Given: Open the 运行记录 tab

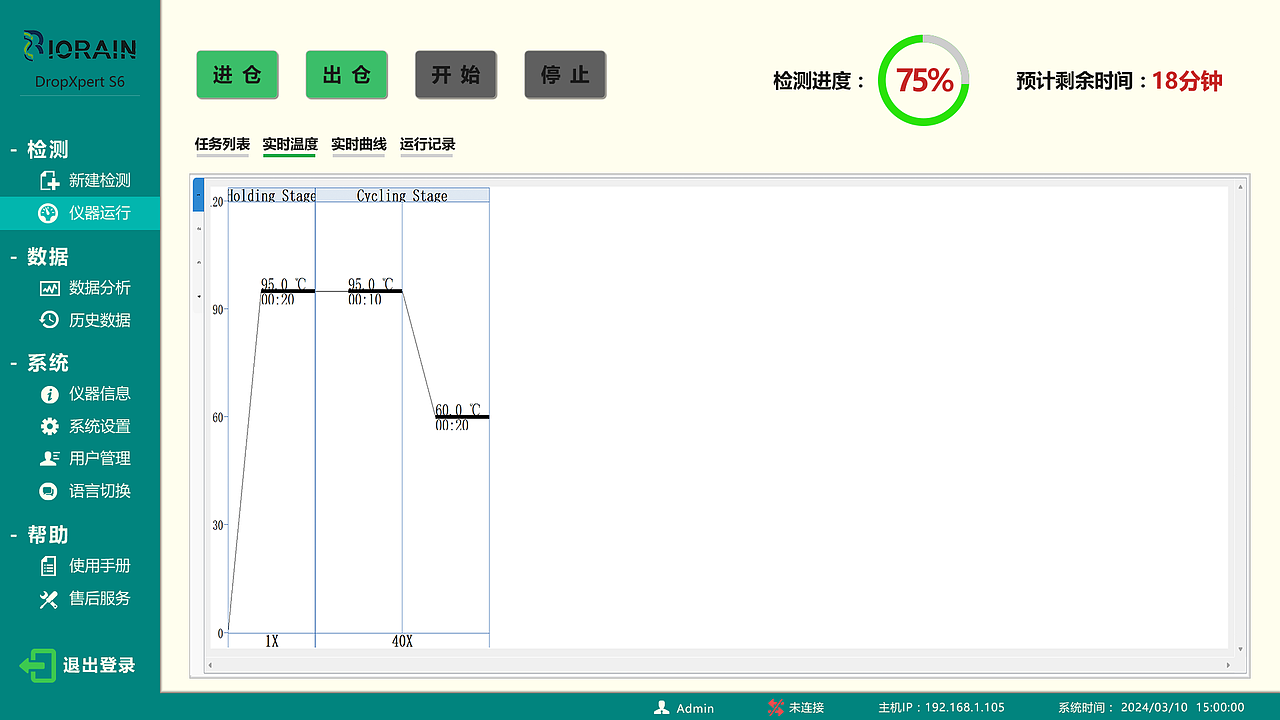Looking at the screenshot, I should [426, 145].
